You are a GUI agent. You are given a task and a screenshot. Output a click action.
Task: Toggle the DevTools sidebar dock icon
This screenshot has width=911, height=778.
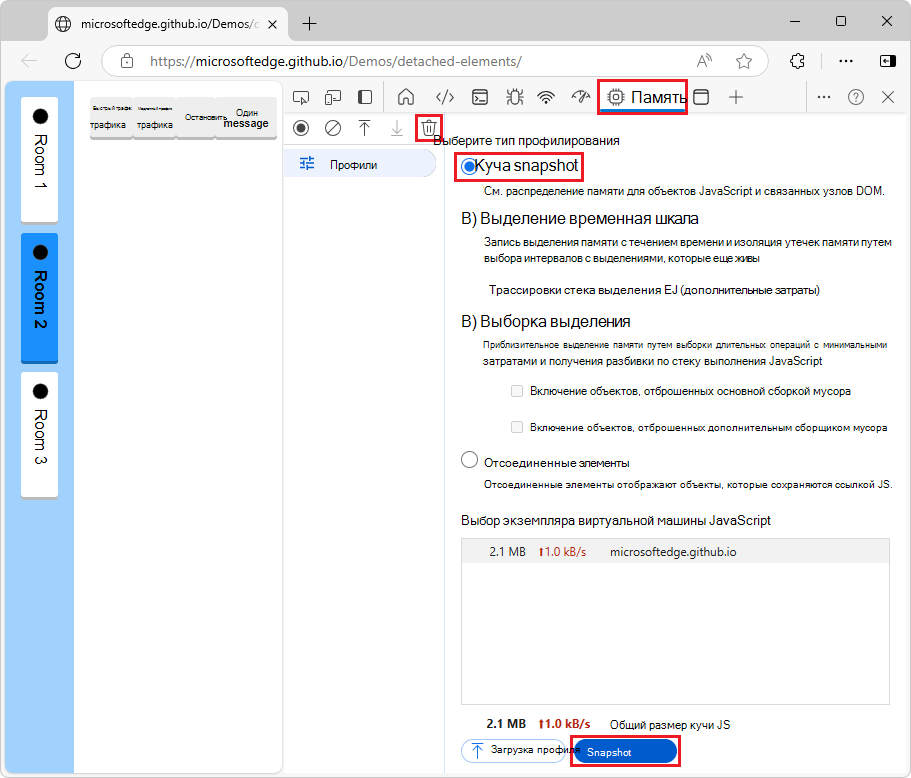point(365,97)
